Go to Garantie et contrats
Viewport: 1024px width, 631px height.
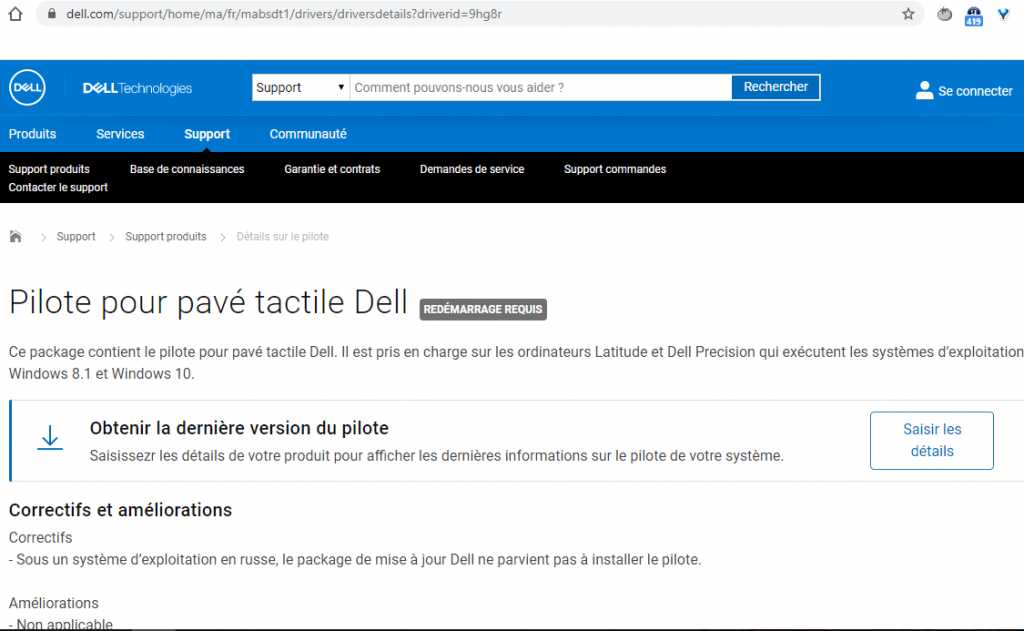[332, 169]
